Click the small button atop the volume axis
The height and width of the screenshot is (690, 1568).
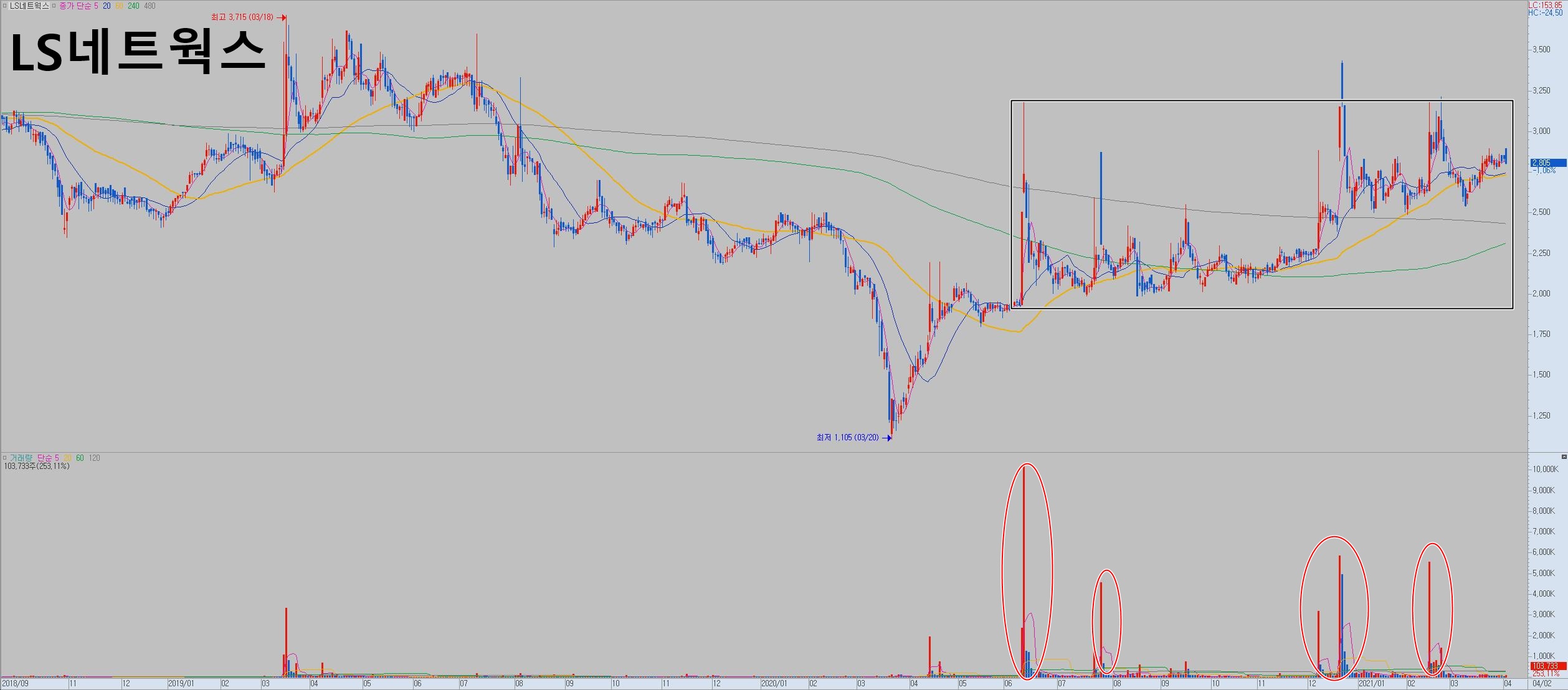coord(1564,457)
